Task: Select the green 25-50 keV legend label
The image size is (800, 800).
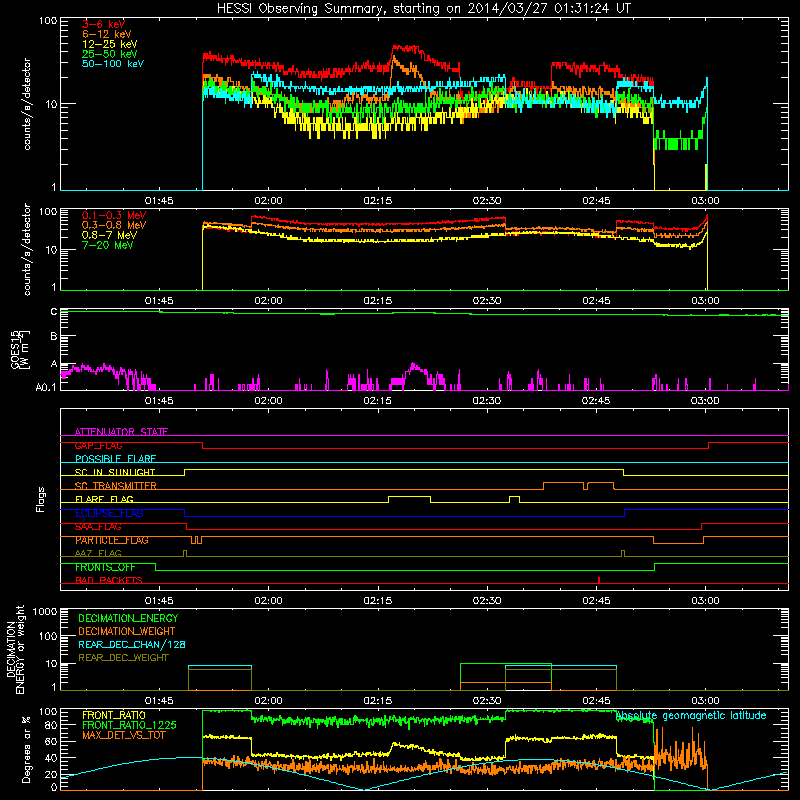Action: (109, 54)
